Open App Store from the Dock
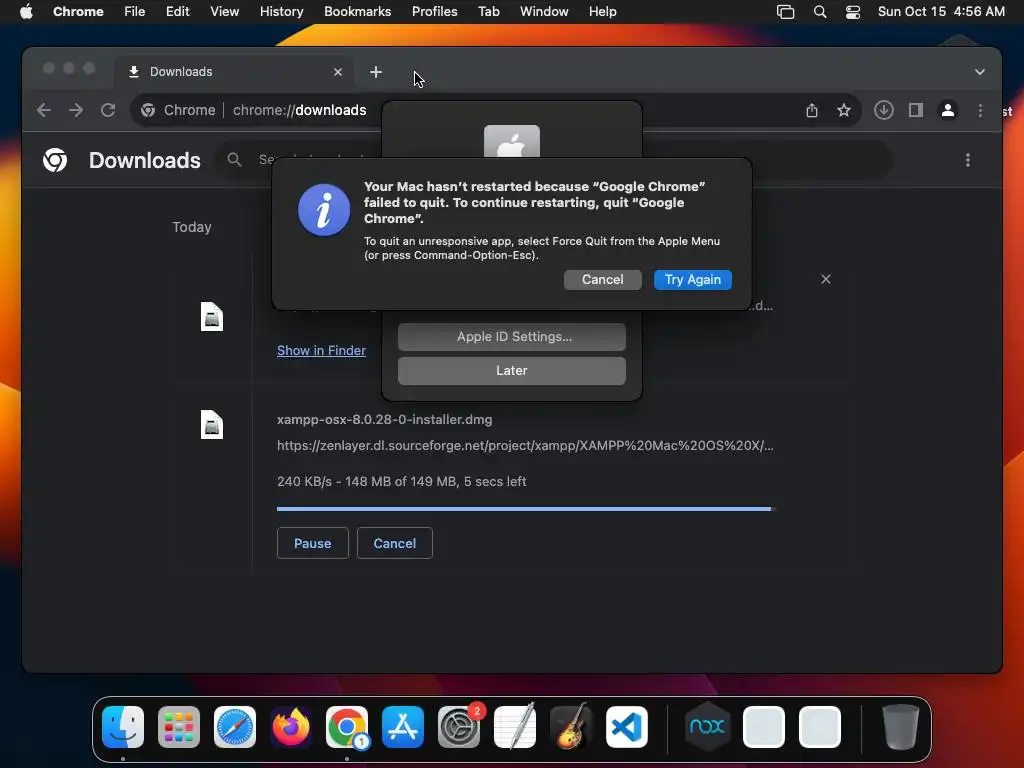The width and height of the screenshot is (1024, 768). 403,727
